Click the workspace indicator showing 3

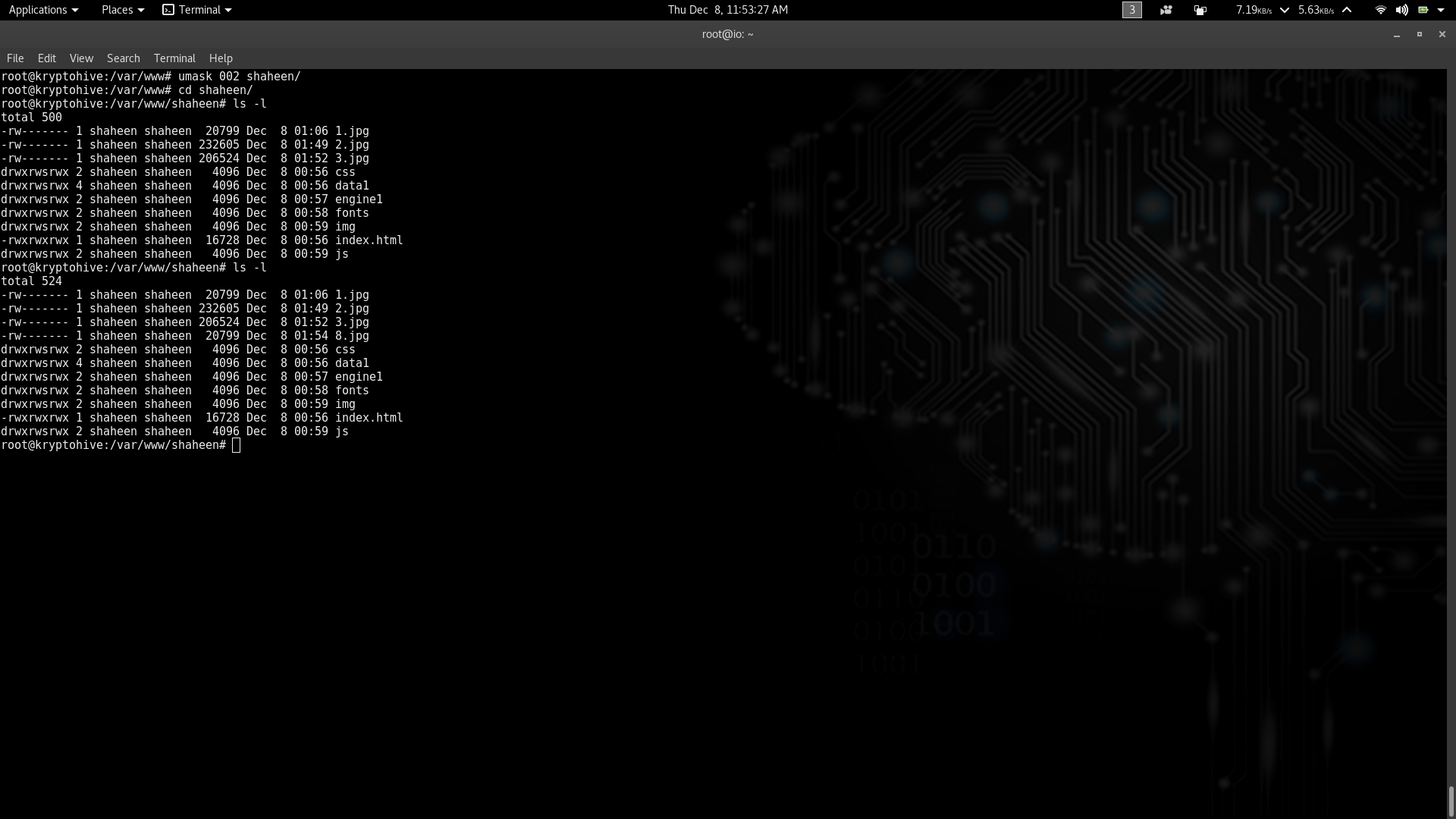click(x=1131, y=10)
